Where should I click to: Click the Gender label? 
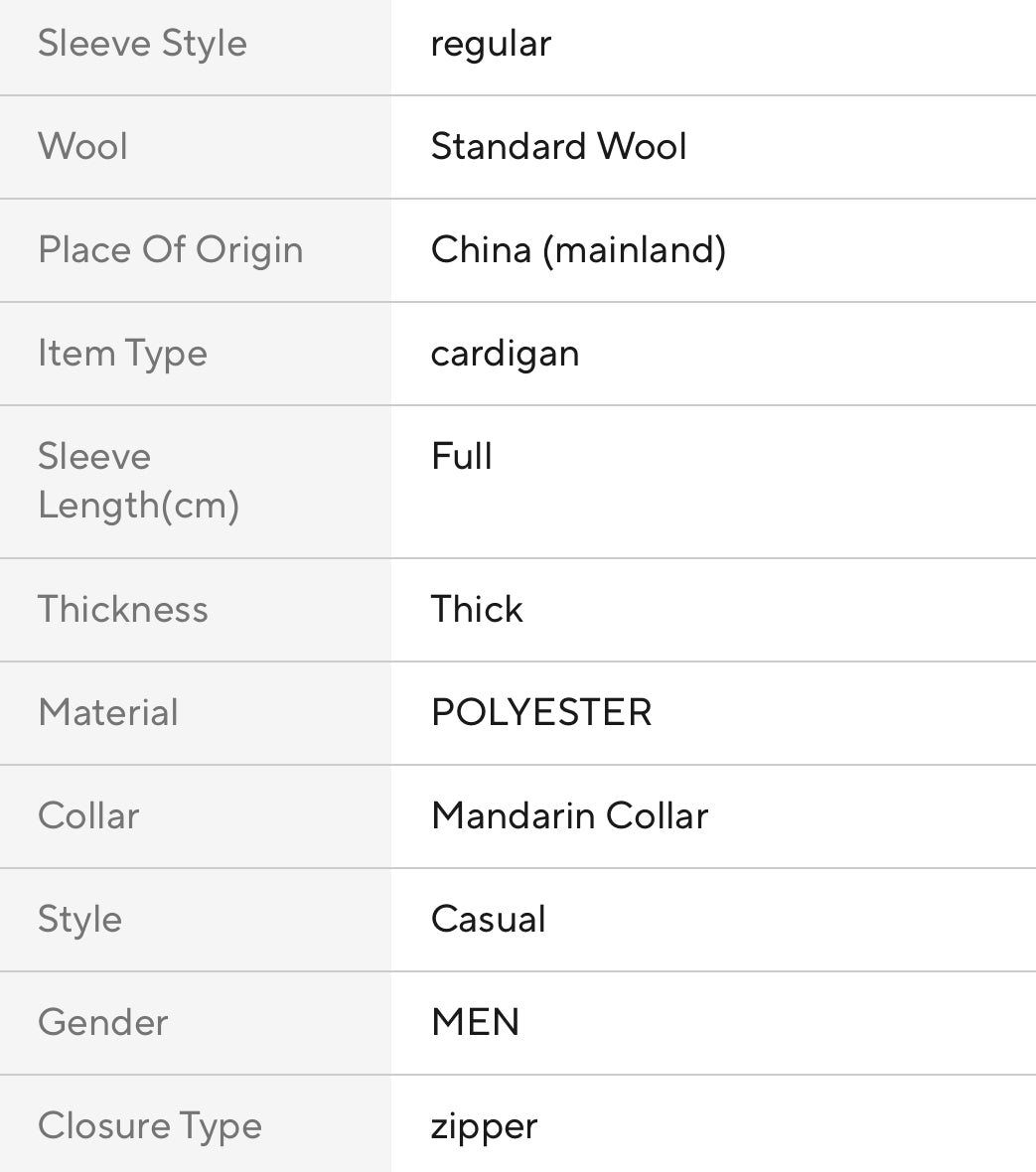(102, 1023)
